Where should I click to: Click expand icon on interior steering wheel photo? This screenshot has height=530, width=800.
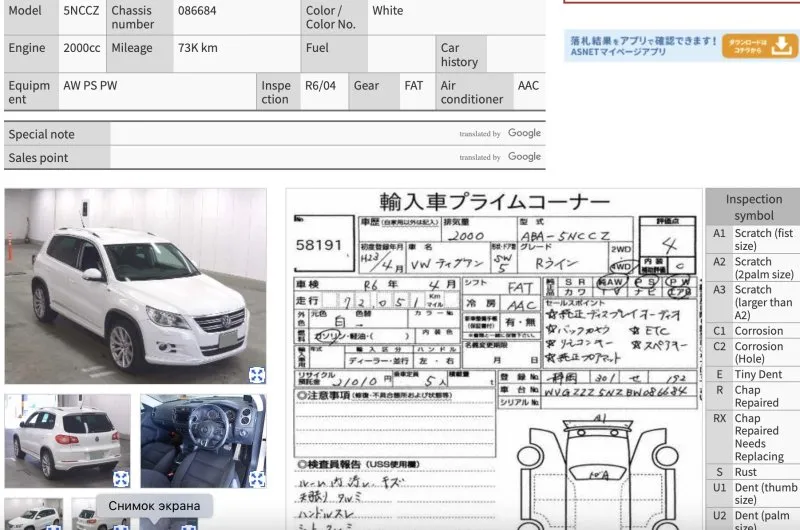click(x=257, y=479)
